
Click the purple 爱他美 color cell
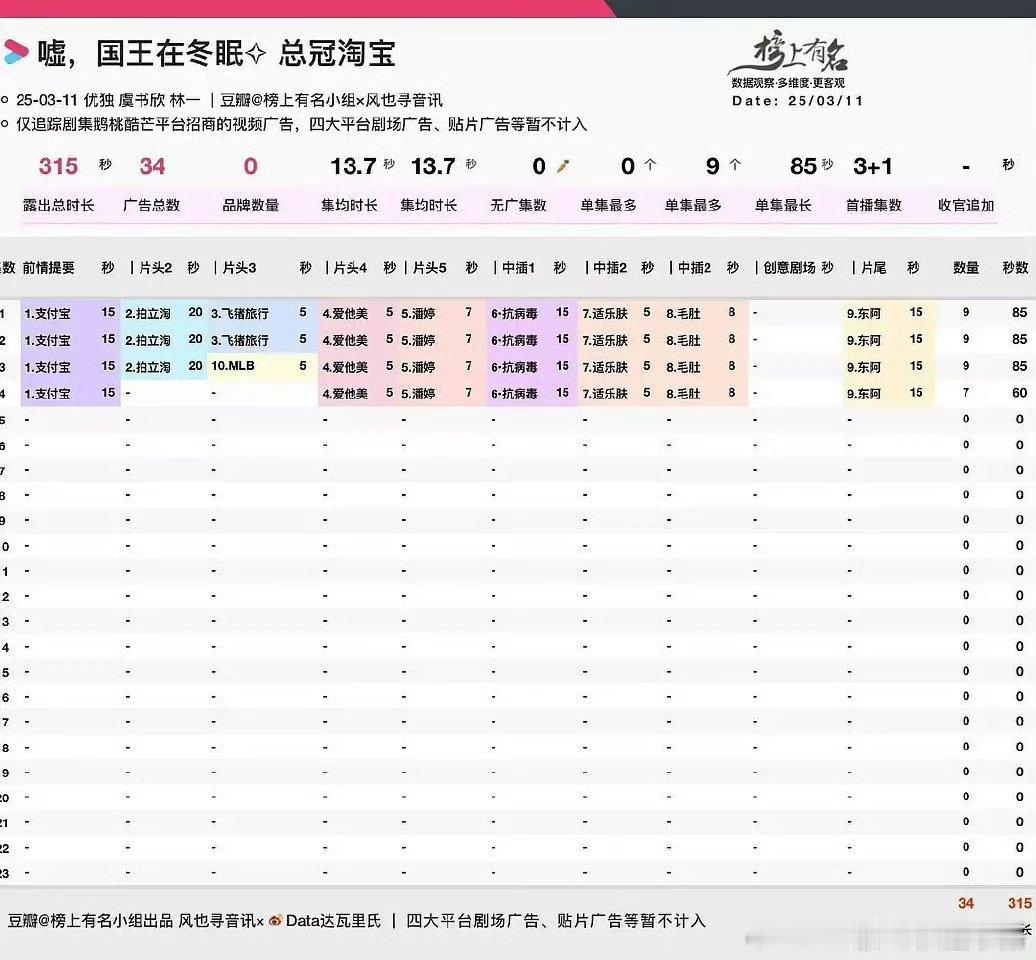click(x=348, y=312)
